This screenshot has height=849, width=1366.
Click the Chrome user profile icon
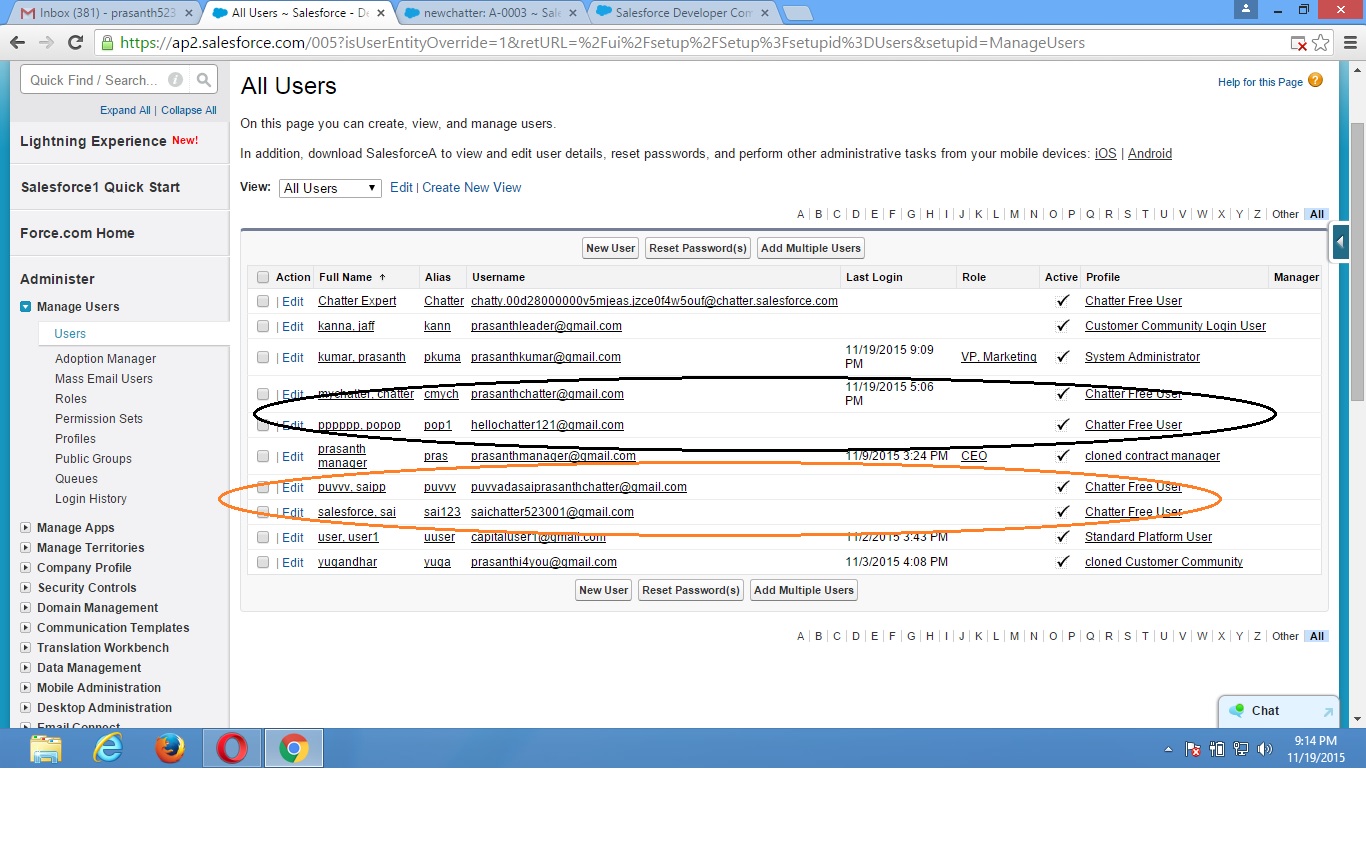(1246, 9)
